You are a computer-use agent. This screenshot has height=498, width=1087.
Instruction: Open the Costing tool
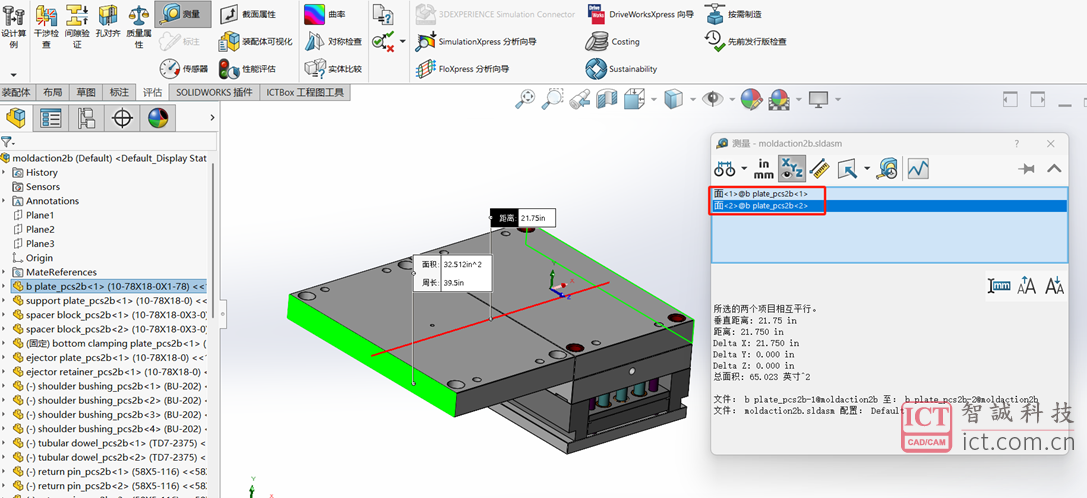click(612, 42)
